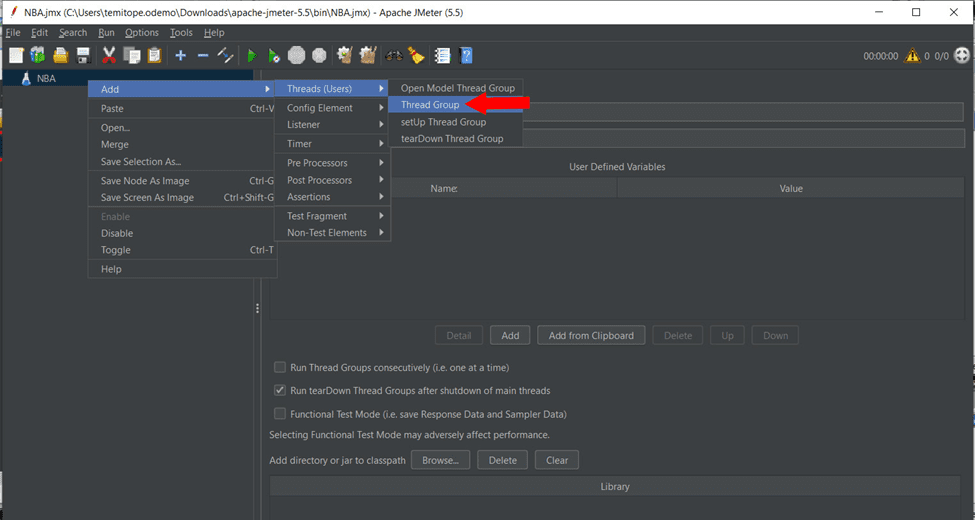
Task: Select the NBA test plan node
Action: coord(46,78)
